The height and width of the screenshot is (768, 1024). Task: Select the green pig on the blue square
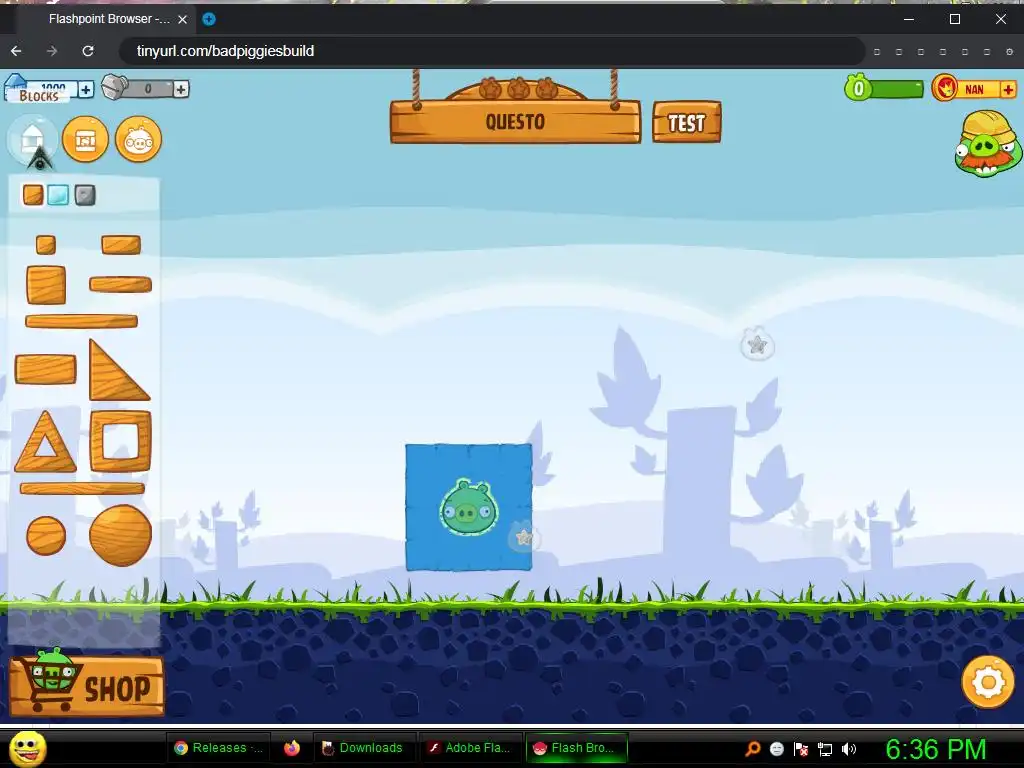click(x=468, y=508)
